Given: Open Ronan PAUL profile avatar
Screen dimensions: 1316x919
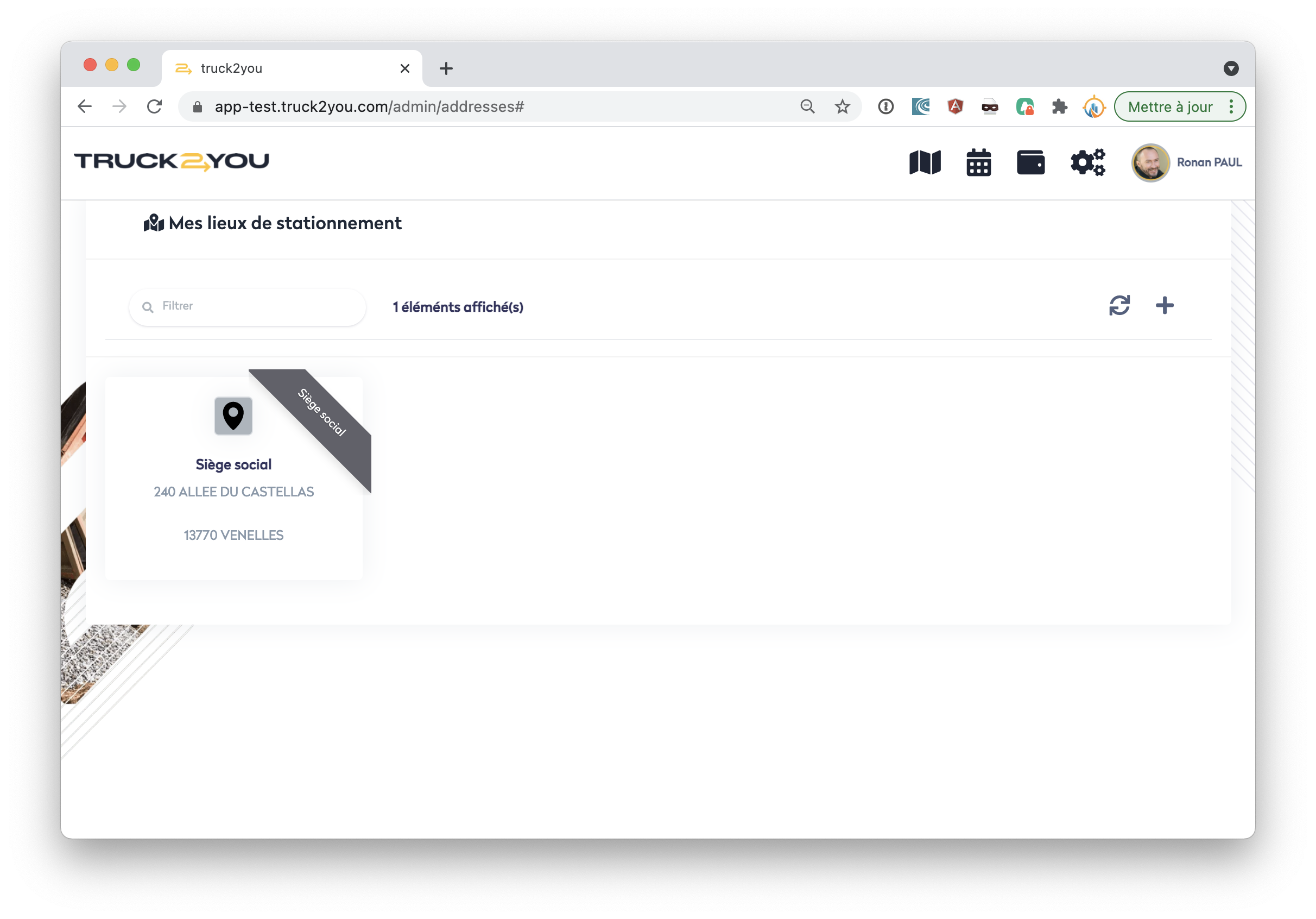Looking at the screenshot, I should (x=1150, y=163).
